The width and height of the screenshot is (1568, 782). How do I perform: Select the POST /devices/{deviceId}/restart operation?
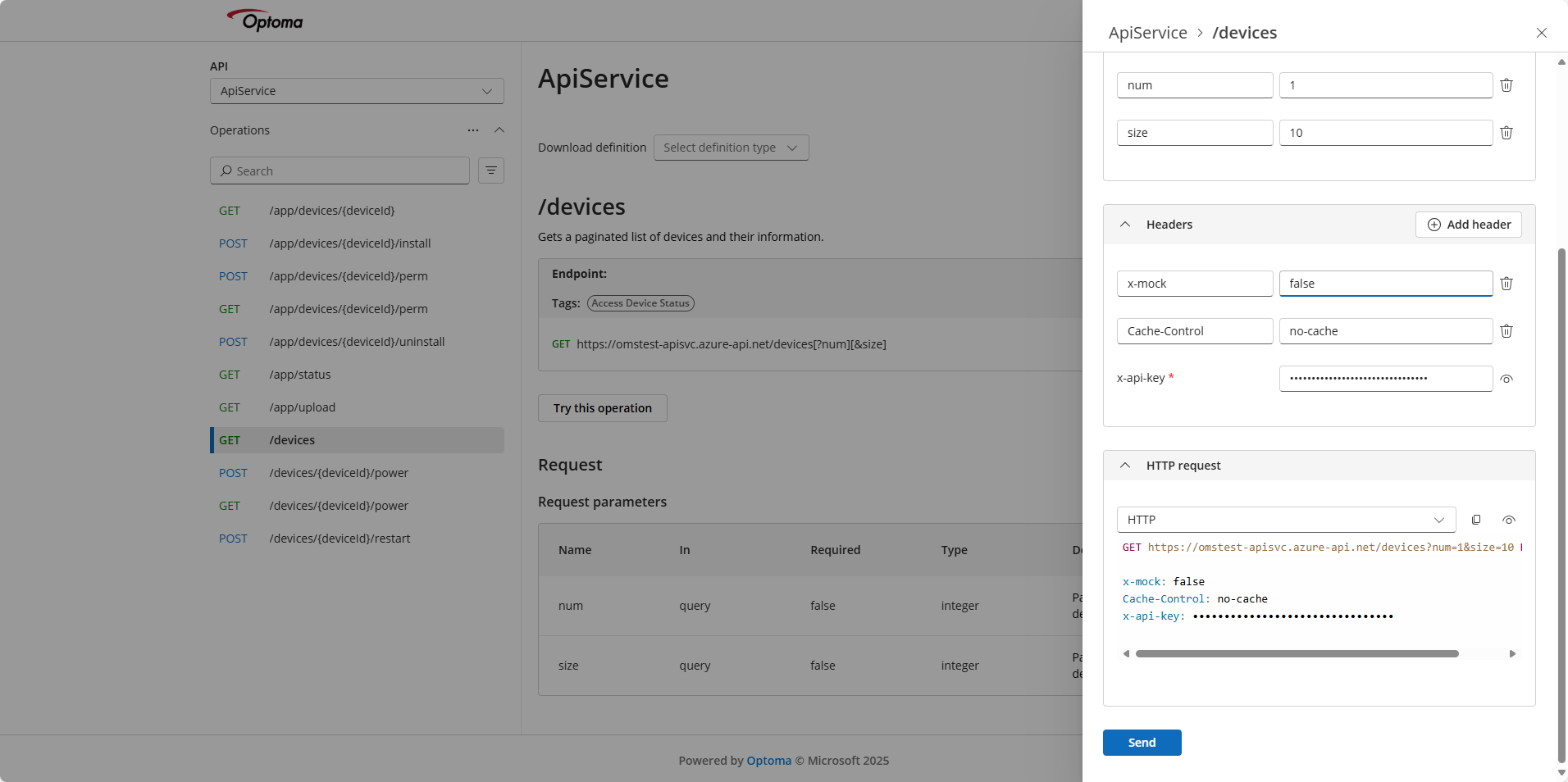[x=340, y=539]
